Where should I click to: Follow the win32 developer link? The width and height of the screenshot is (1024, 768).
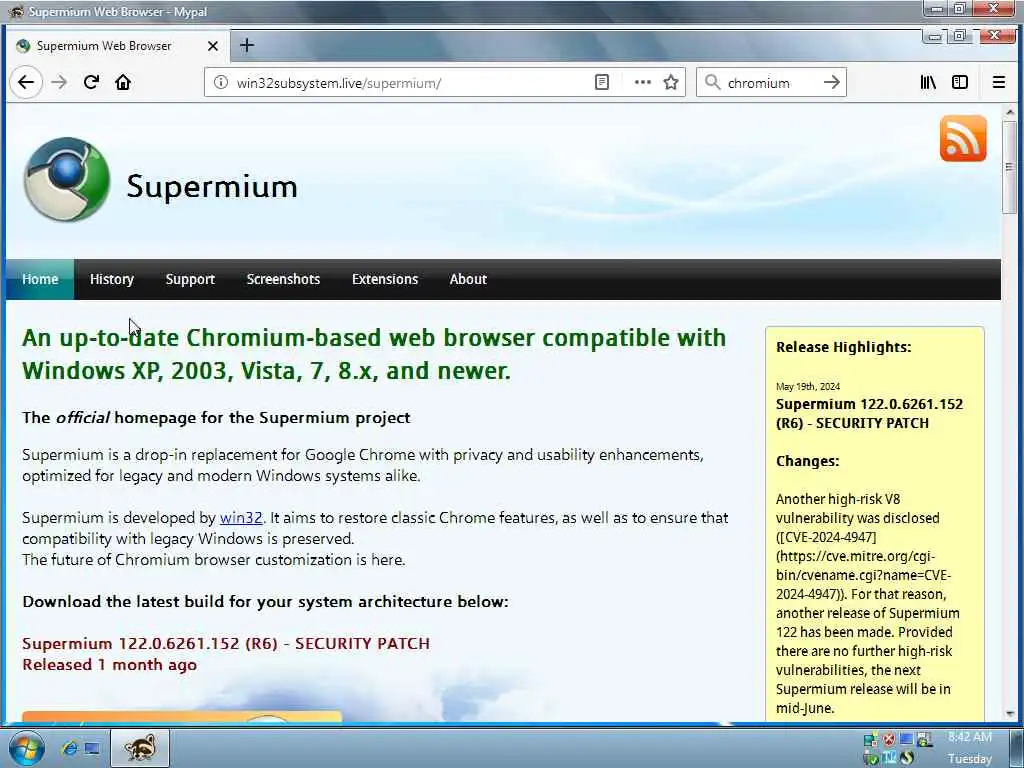pos(241,518)
